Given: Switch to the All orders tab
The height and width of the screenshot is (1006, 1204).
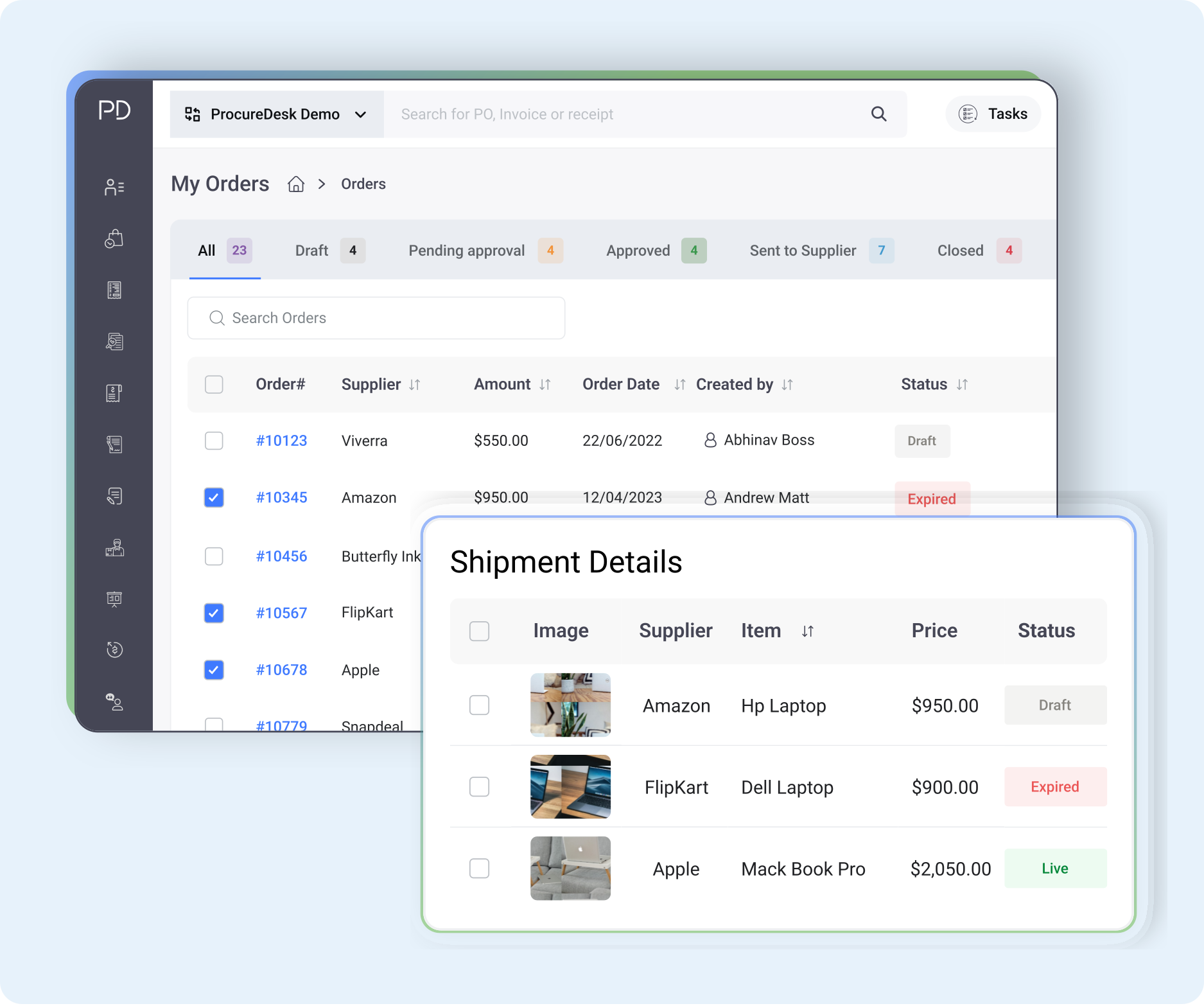Looking at the screenshot, I should click(x=225, y=251).
